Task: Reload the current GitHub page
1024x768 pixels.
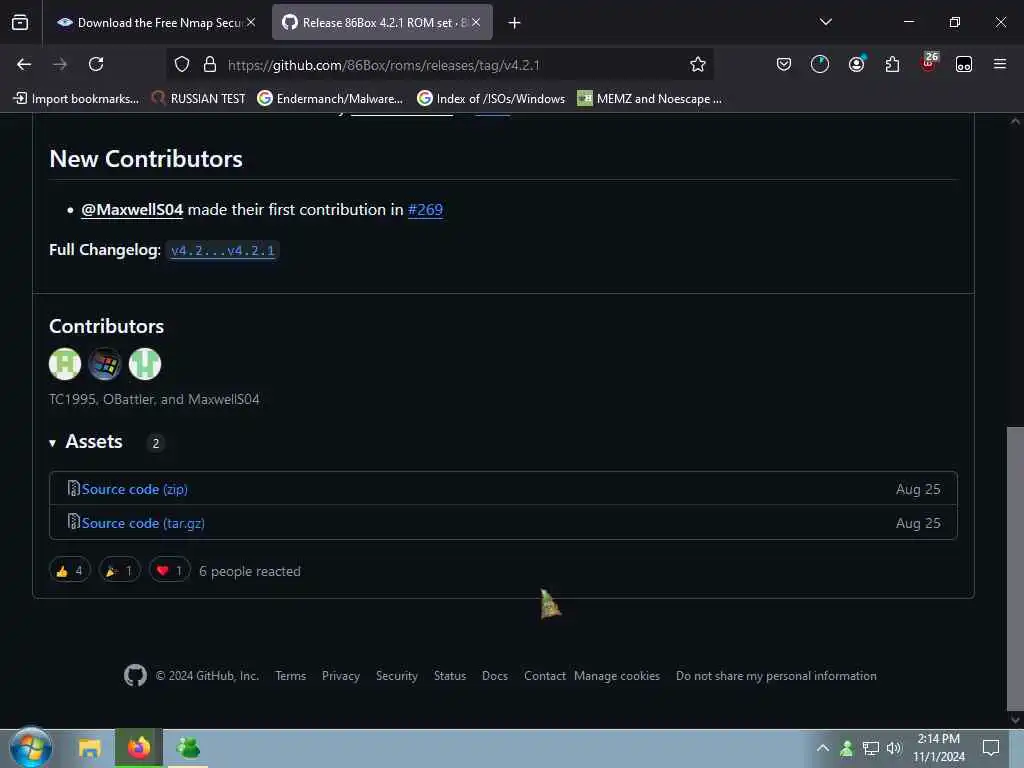Action: [x=96, y=64]
